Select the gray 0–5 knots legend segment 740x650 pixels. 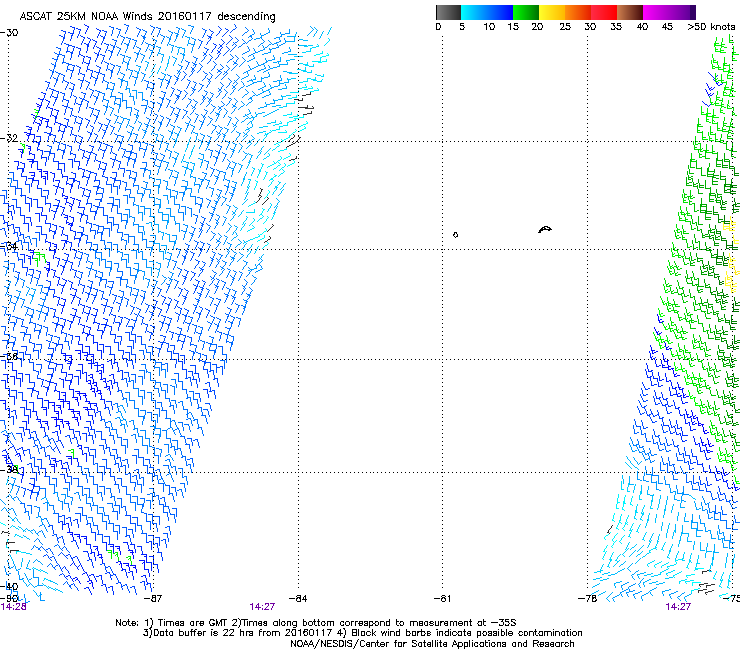coord(448,12)
